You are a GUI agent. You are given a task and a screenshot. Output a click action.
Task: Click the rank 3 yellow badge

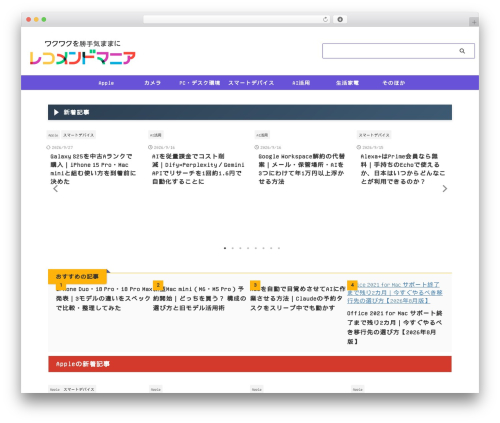click(255, 285)
